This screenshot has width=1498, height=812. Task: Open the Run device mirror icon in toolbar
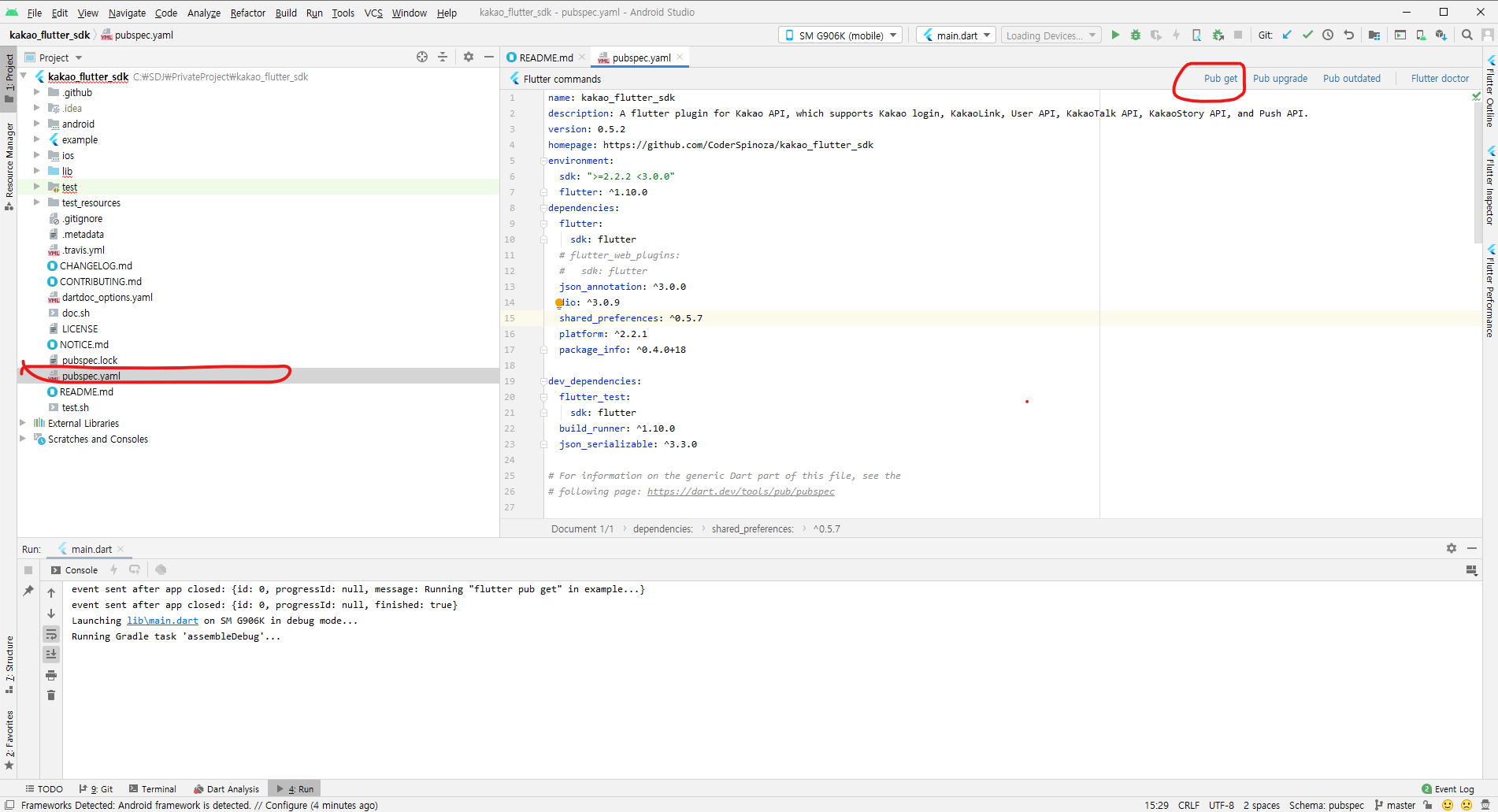click(1400, 35)
